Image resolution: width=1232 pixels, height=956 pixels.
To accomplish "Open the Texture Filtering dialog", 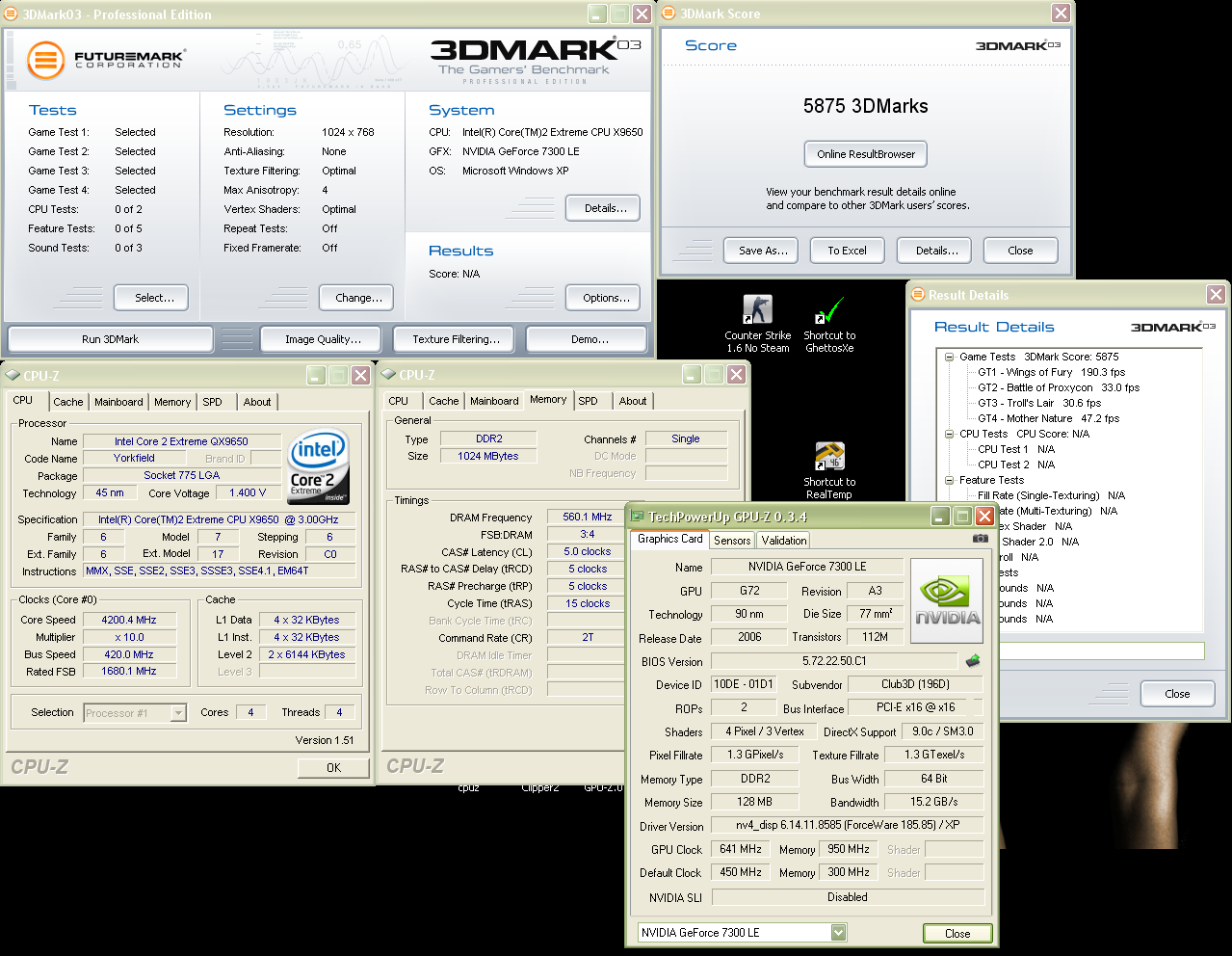I will tap(456, 339).
